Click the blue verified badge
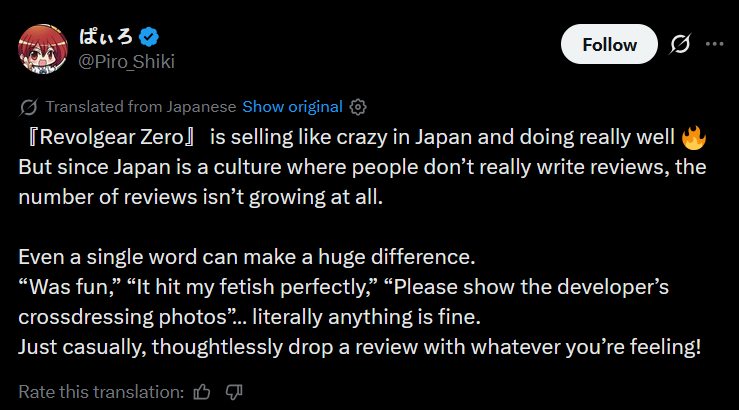Image resolution: width=739 pixels, height=410 pixels. click(x=149, y=37)
